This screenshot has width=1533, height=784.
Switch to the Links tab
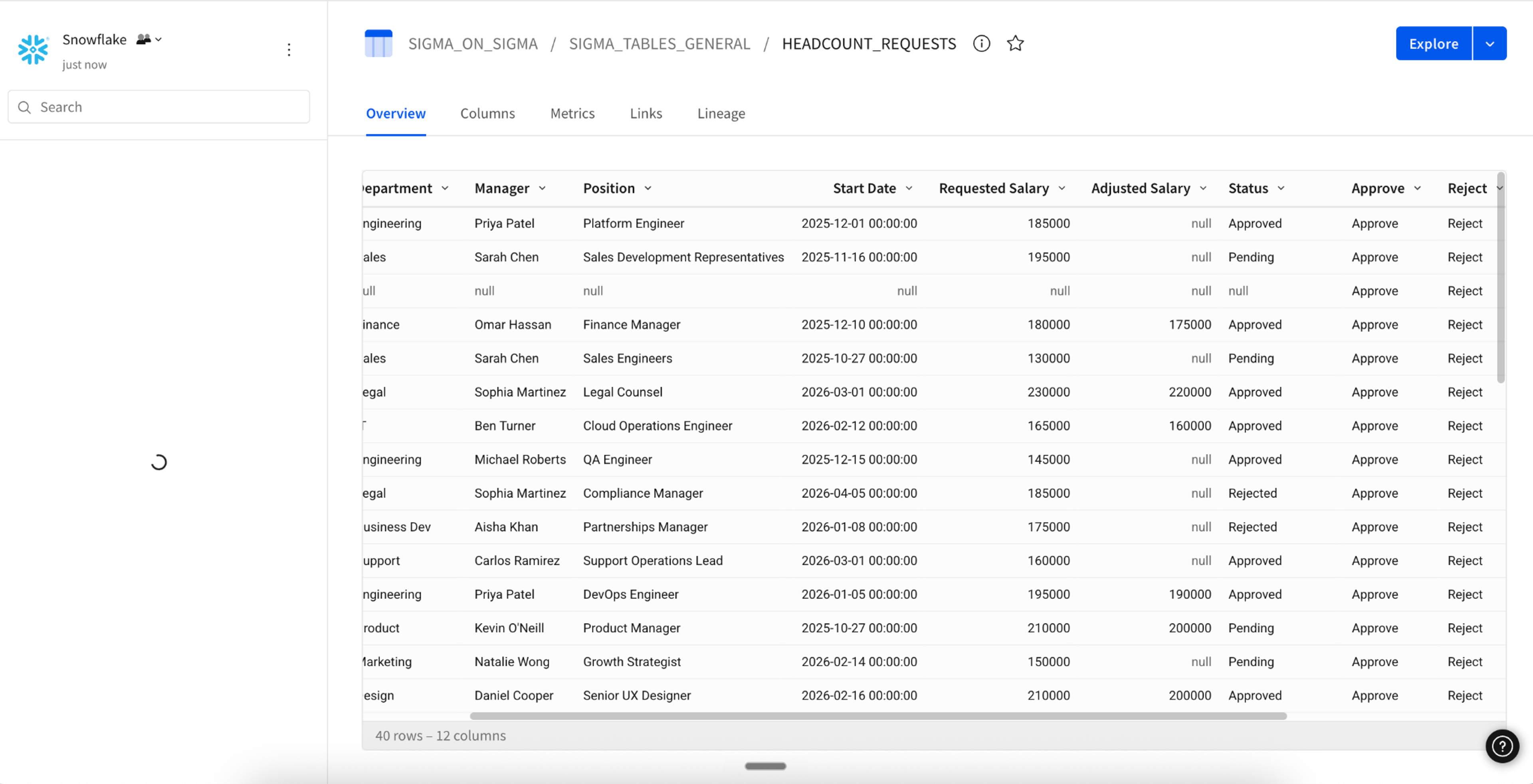(646, 113)
